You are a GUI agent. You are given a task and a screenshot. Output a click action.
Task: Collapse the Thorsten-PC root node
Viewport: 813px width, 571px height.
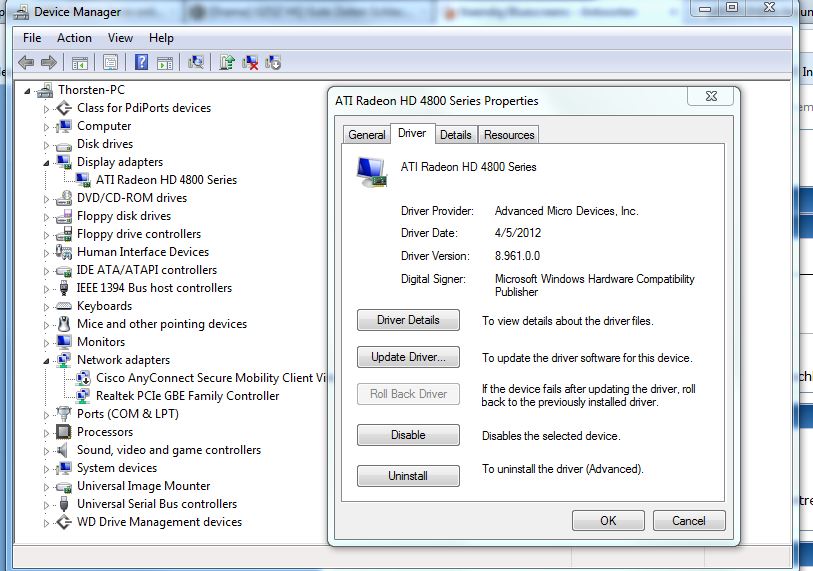27,91
